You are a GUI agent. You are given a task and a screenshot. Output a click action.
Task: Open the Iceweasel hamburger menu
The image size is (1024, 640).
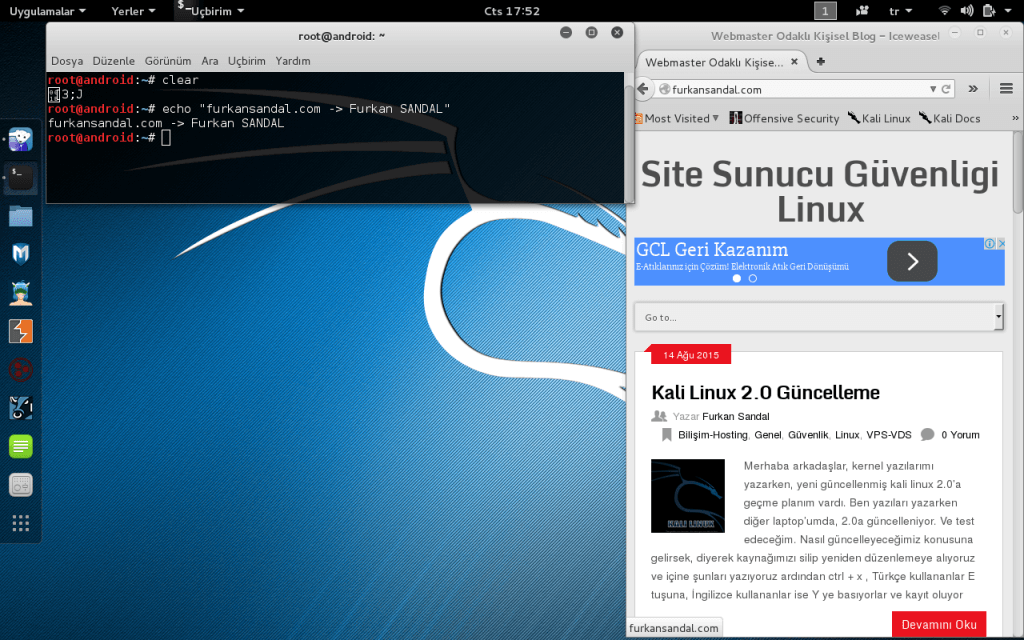(1006, 89)
